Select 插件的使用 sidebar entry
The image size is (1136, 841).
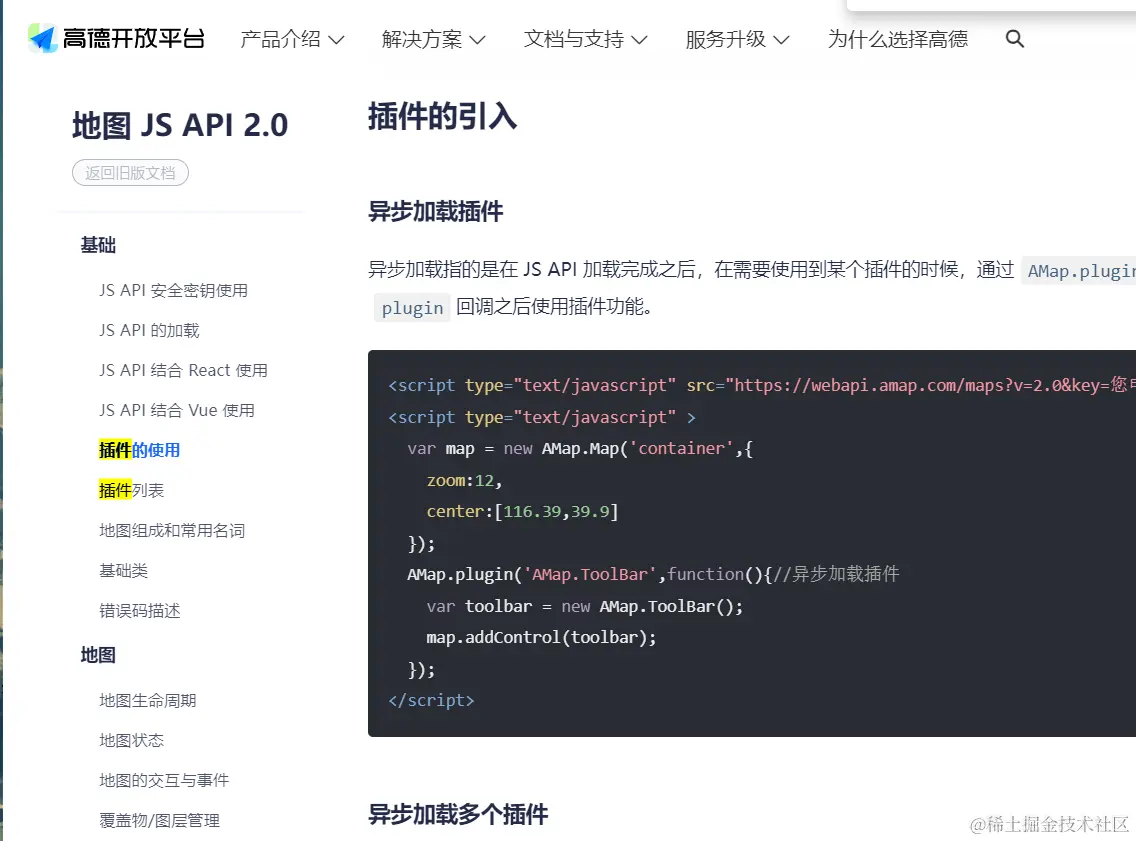[139, 450]
